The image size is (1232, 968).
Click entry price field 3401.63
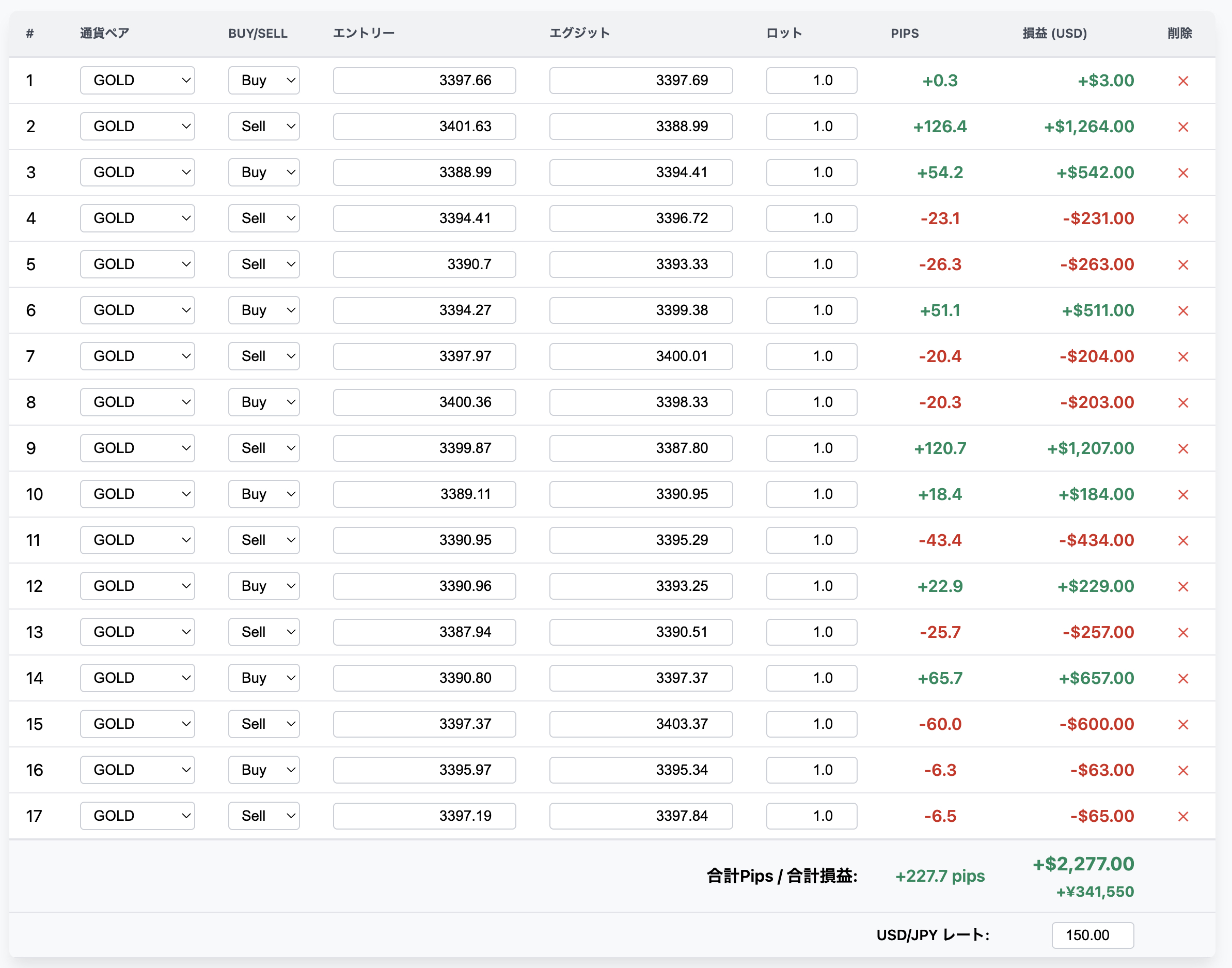[x=424, y=127]
